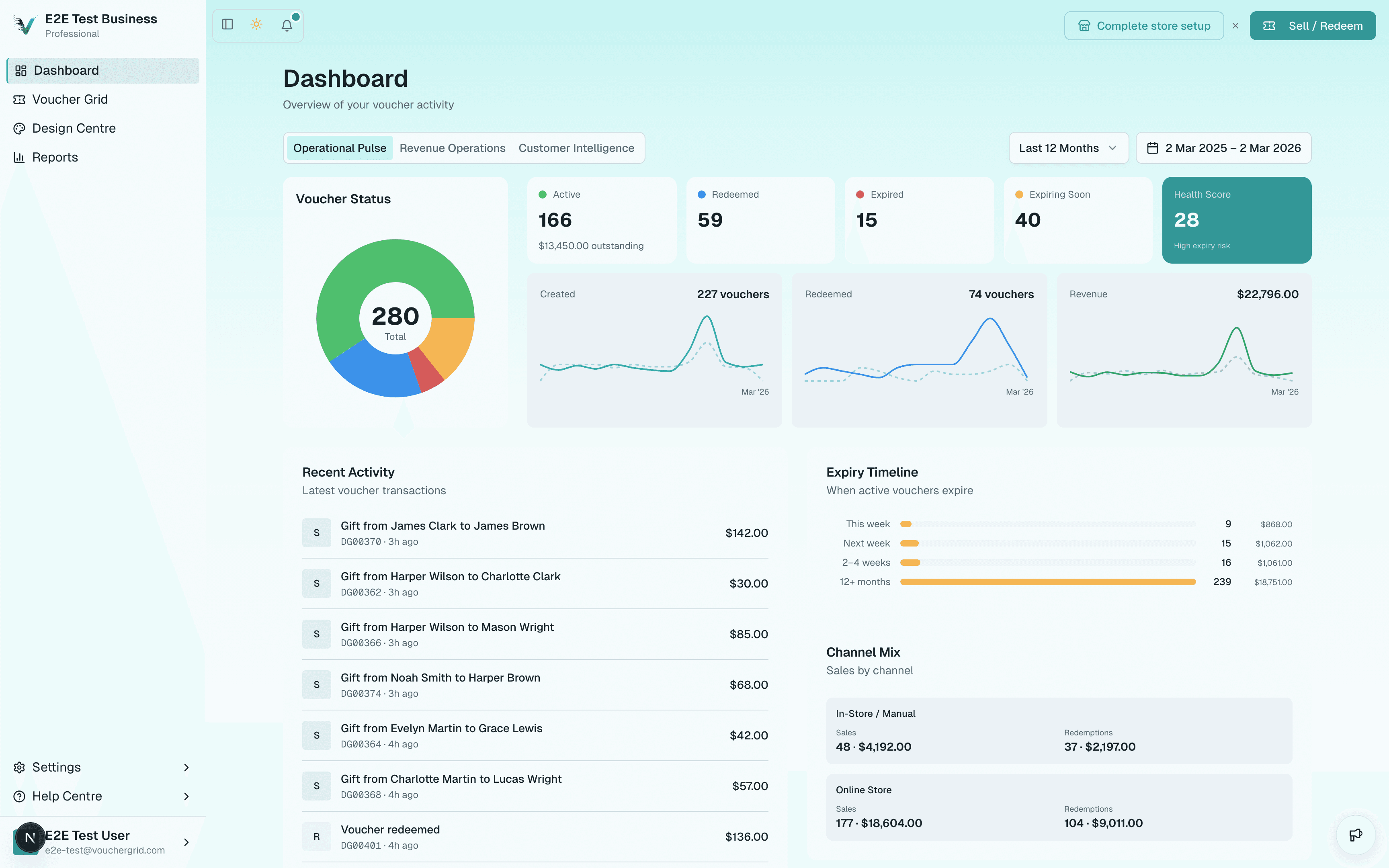
Task: Click the 12+ months expiry progress bar
Action: 1047,581
